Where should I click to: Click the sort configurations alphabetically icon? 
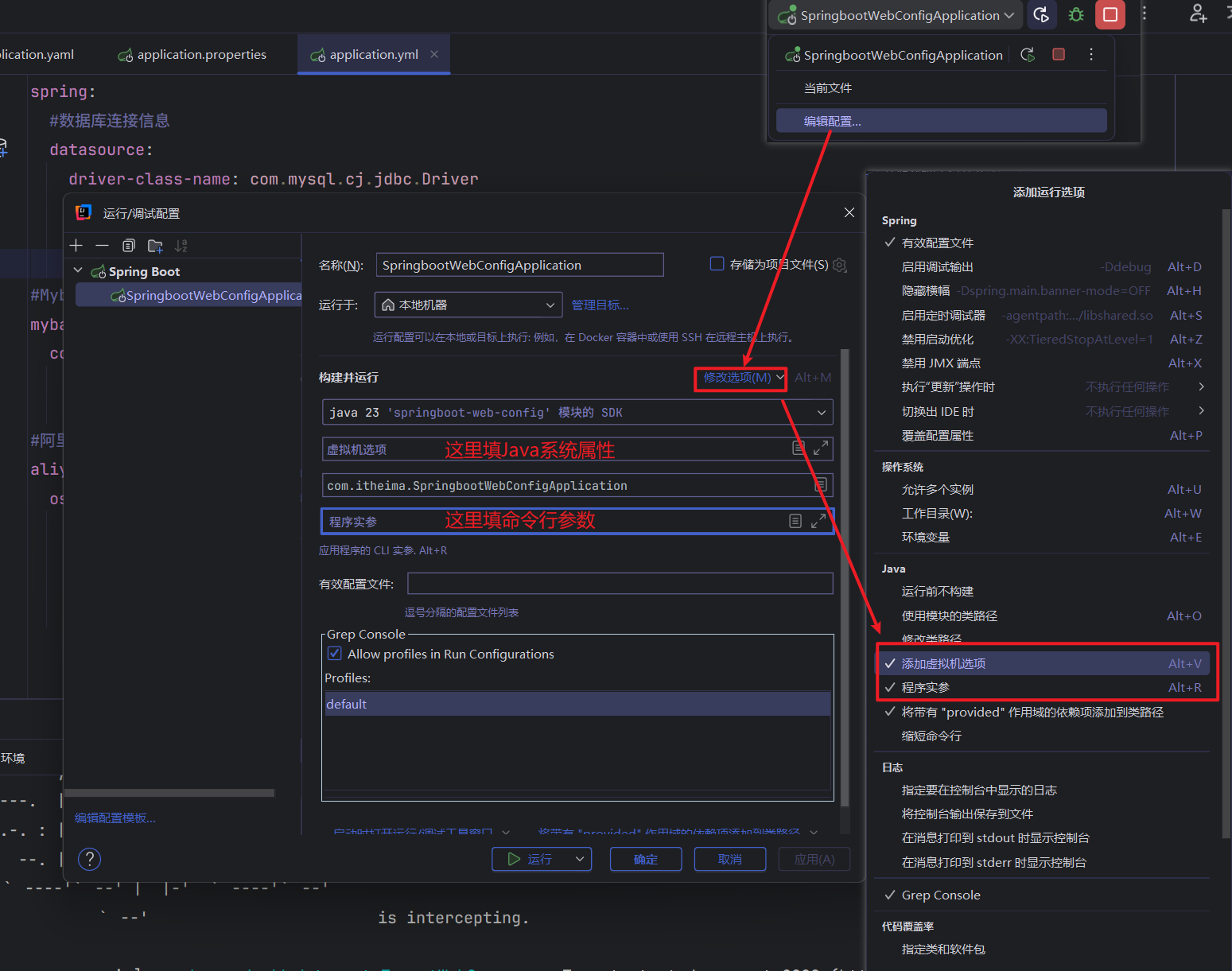point(181,246)
